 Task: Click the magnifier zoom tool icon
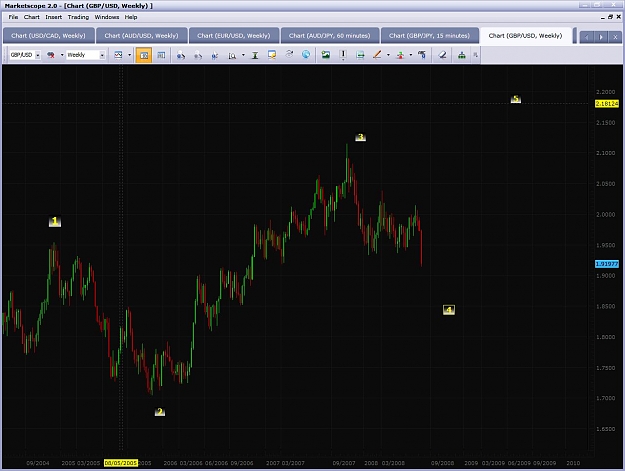coord(232,55)
